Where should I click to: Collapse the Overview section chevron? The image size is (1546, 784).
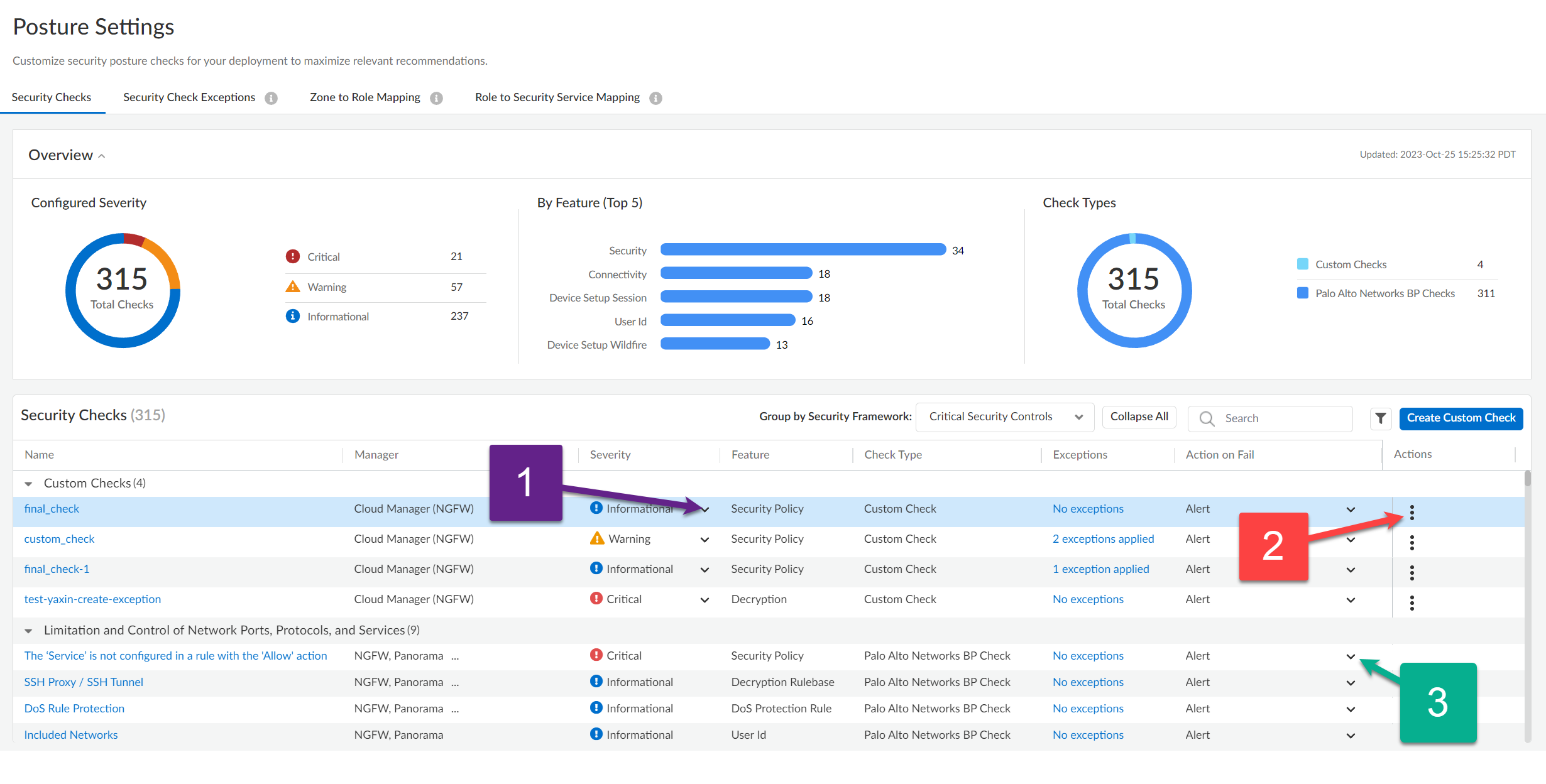(x=102, y=156)
